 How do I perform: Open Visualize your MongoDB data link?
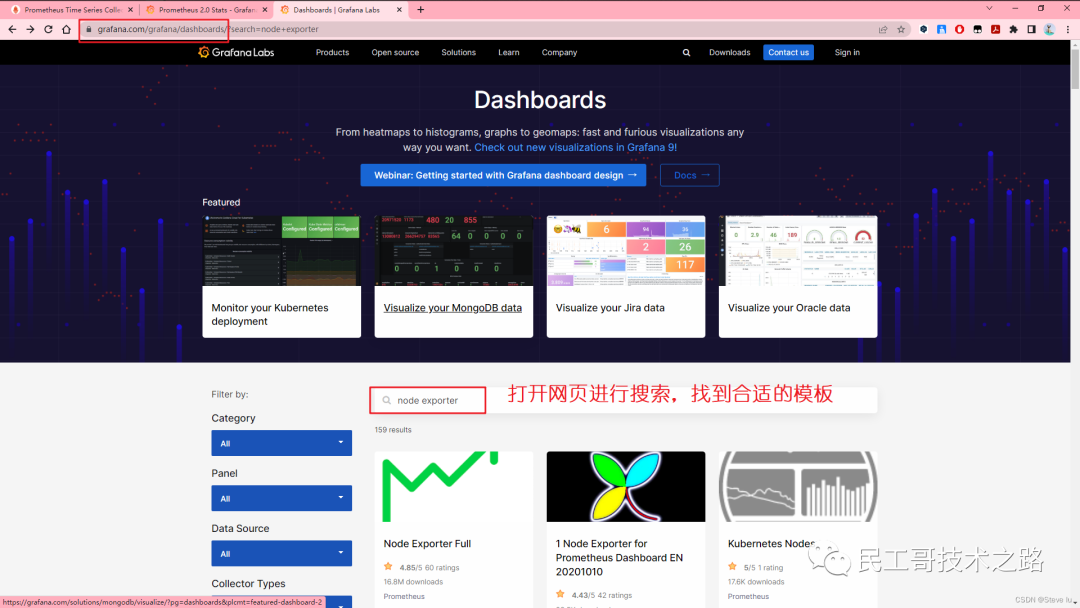point(453,308)
